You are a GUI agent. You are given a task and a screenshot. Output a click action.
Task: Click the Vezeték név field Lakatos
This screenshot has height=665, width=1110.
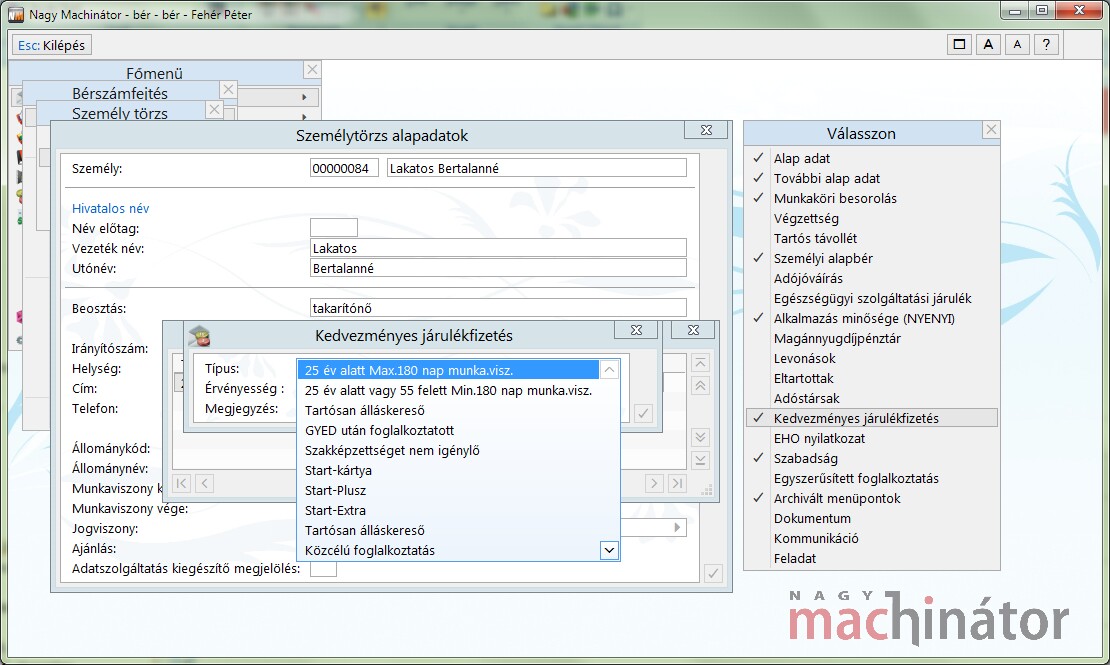pyautogui.click(x=498, y=248)
